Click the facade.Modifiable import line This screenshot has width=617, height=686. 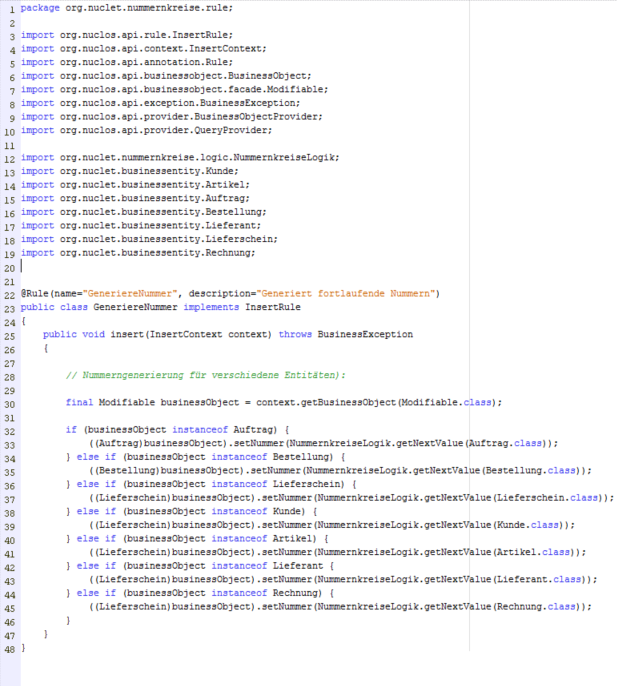(174, 89)
